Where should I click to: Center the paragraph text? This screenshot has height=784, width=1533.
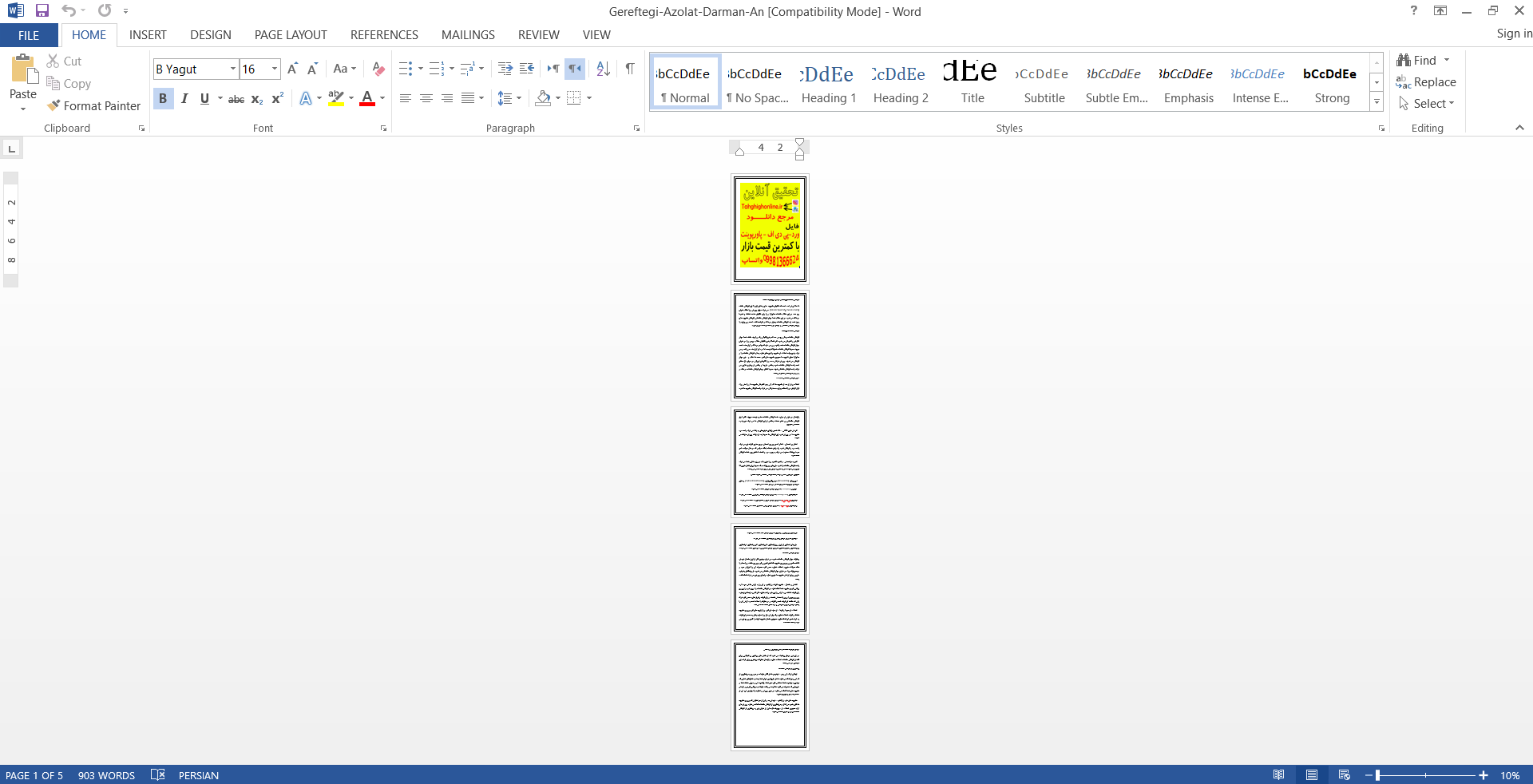[426, 98]
